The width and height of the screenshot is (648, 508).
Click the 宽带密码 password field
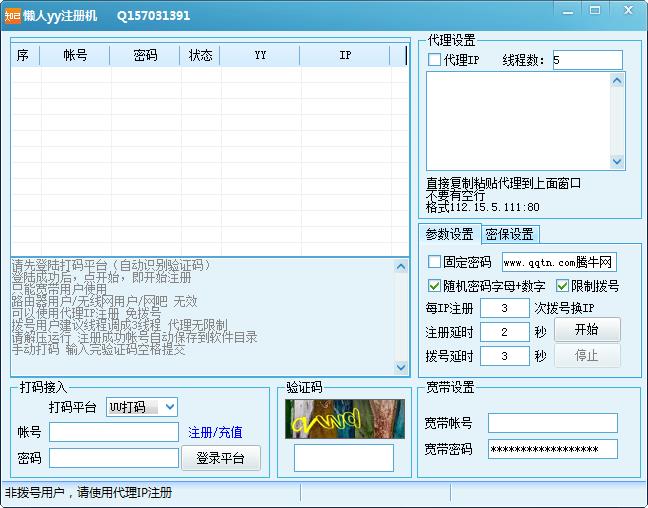point(552,449)
